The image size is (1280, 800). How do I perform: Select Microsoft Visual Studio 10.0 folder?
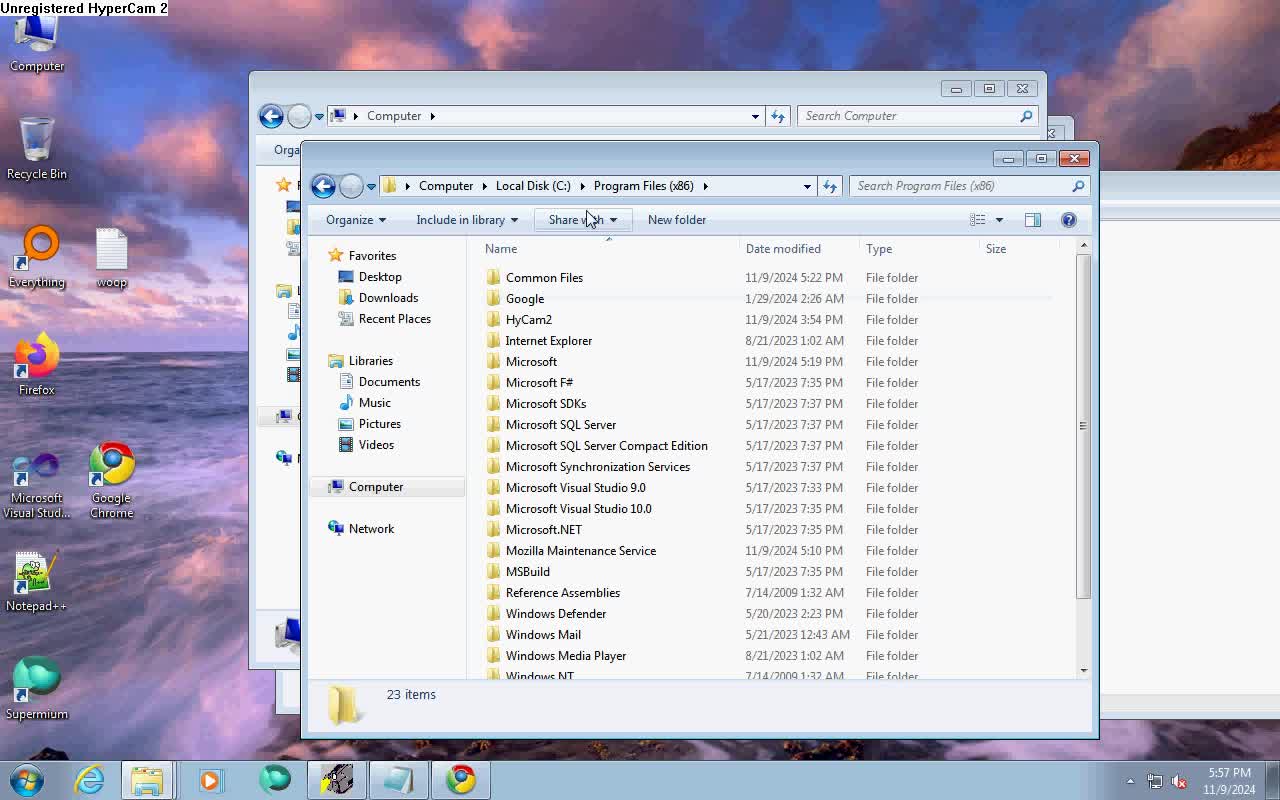(x=578, y=509)
